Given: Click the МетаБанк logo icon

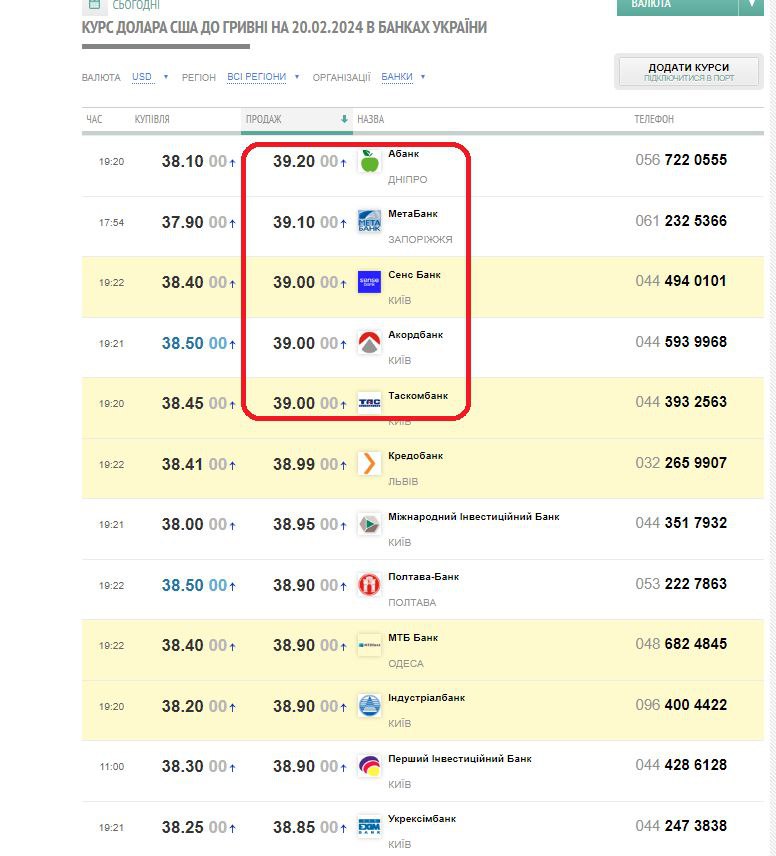Looking at the screenshot, I should pyautogui.click(x=369, y=221).
